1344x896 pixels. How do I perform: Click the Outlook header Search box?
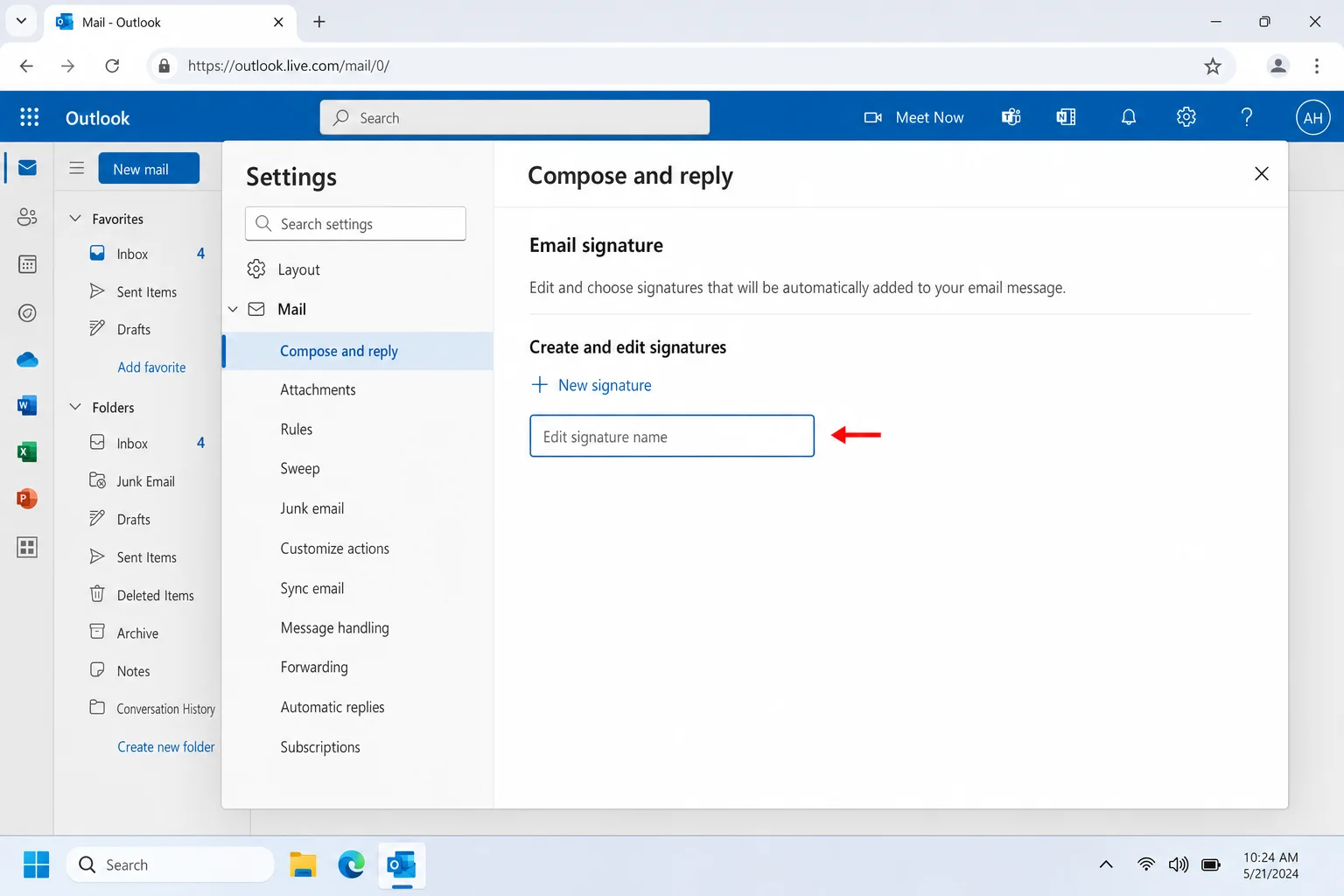tap(514, 117)
